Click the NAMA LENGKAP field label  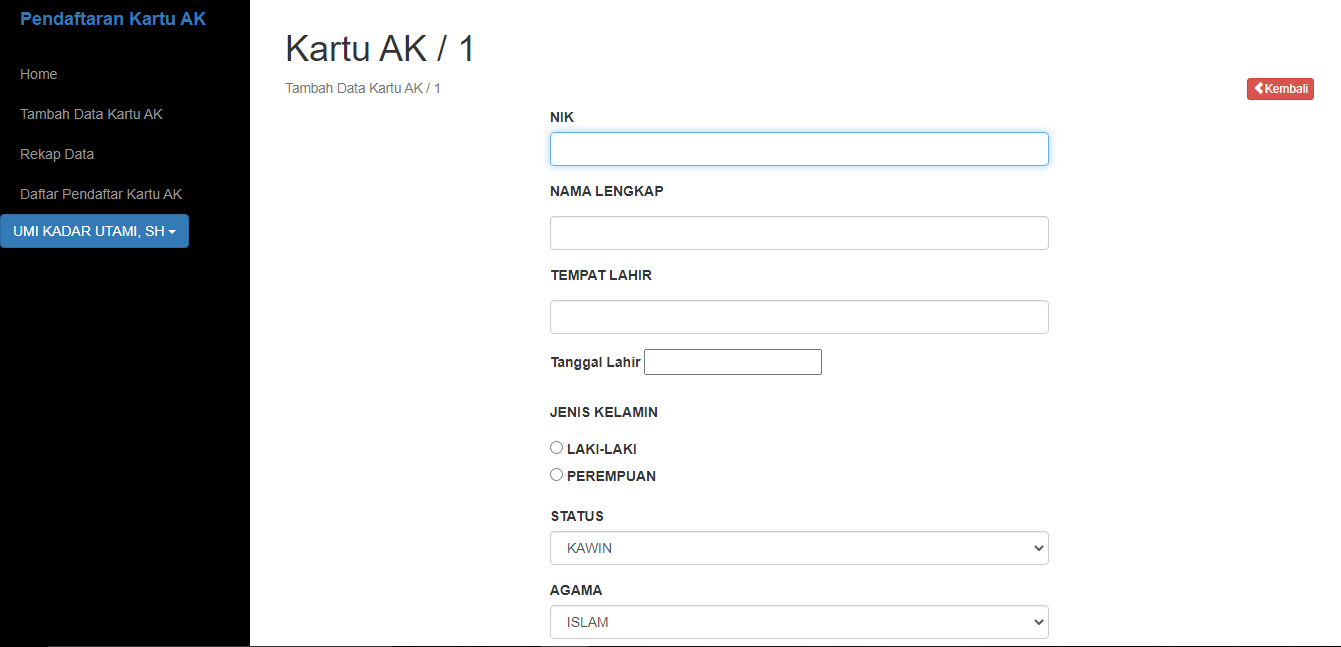606,191
